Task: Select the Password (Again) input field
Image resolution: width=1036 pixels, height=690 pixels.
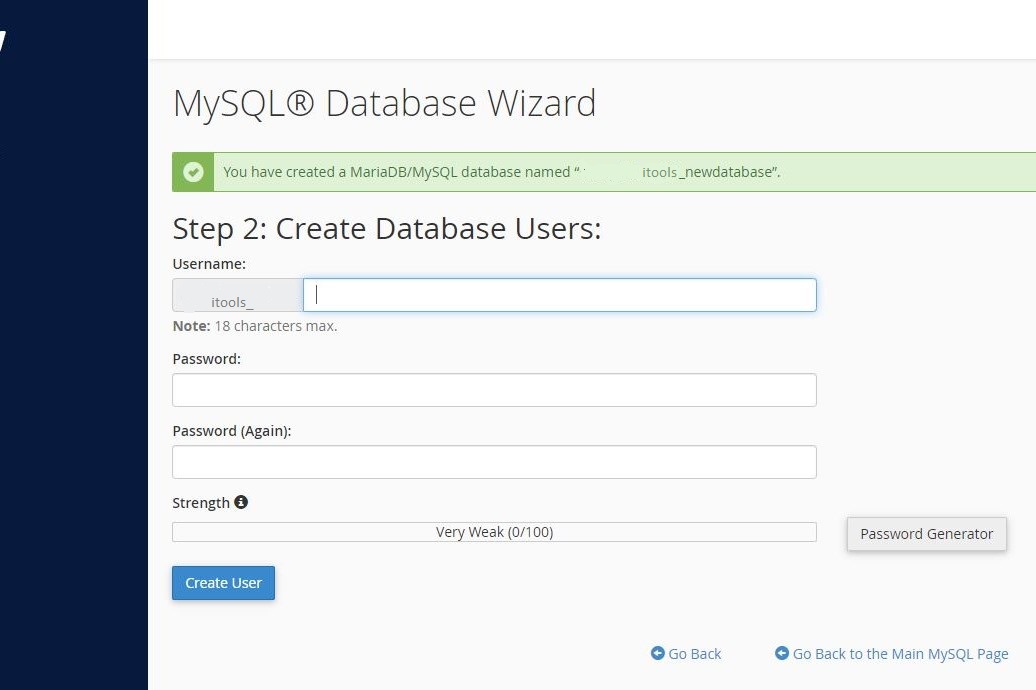Action: pyautogui.click(x=494, y=462)
